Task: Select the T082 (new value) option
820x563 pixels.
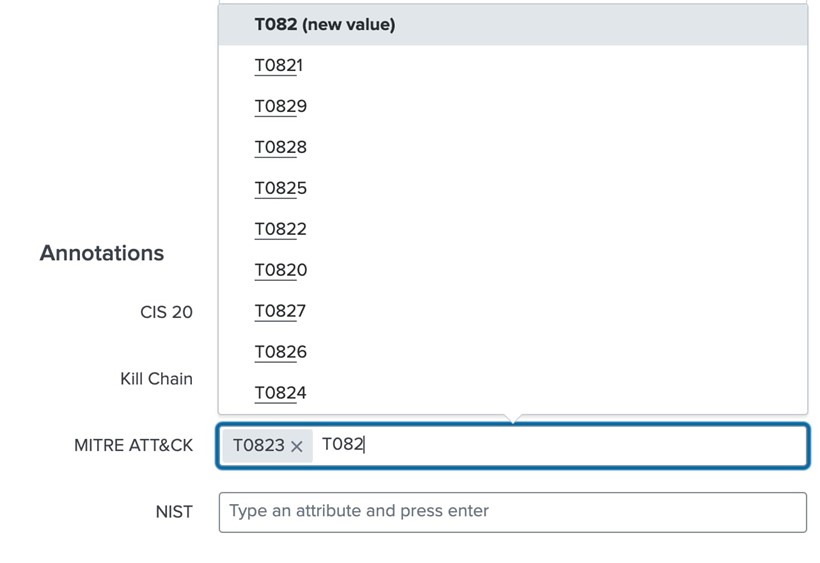Action: tap(324, 25)
